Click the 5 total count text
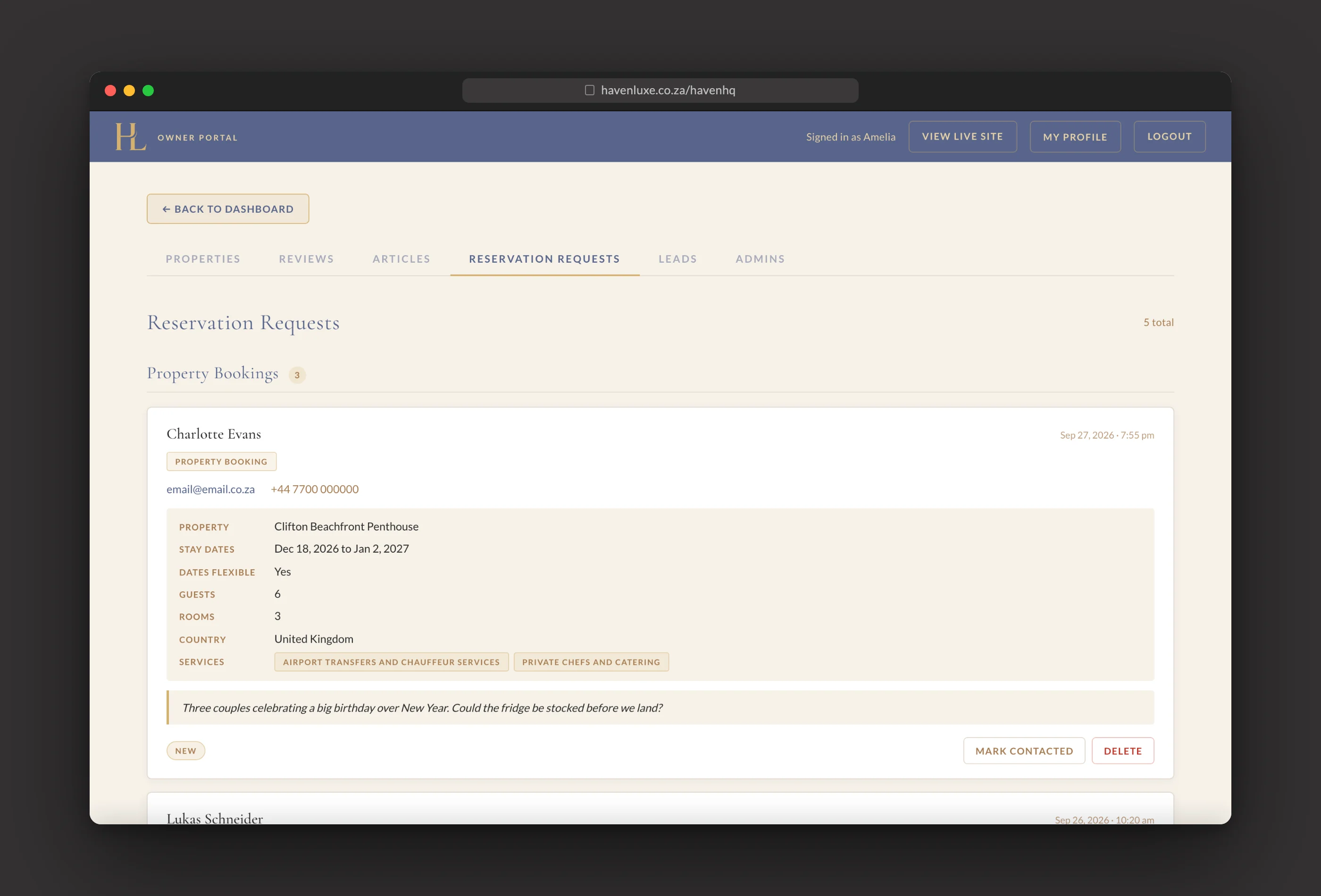This screenshot has height=896, width=1321. [1158, 323]
